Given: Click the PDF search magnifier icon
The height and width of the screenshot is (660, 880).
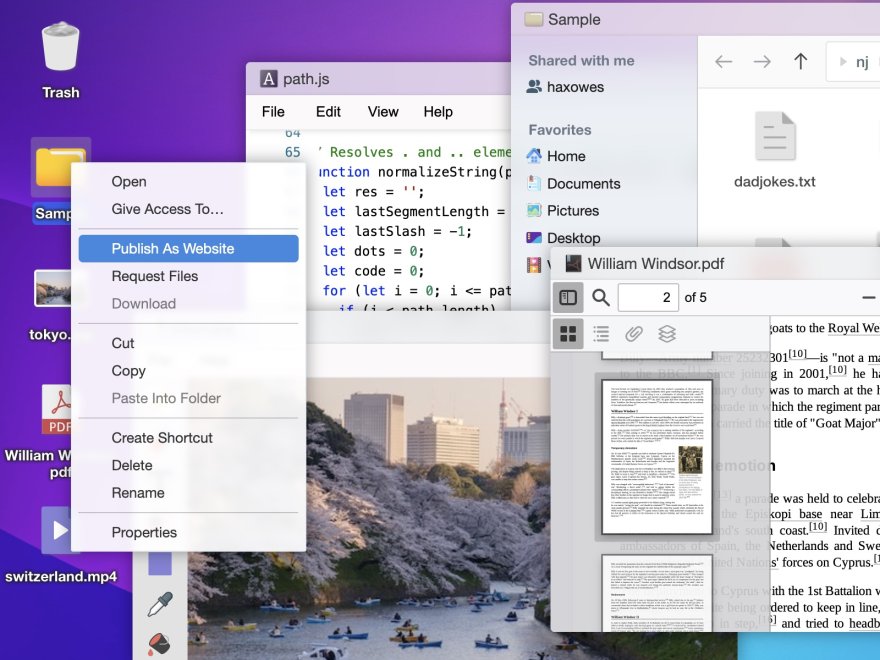Looking at the screenshot, I should tap(601, 298).
